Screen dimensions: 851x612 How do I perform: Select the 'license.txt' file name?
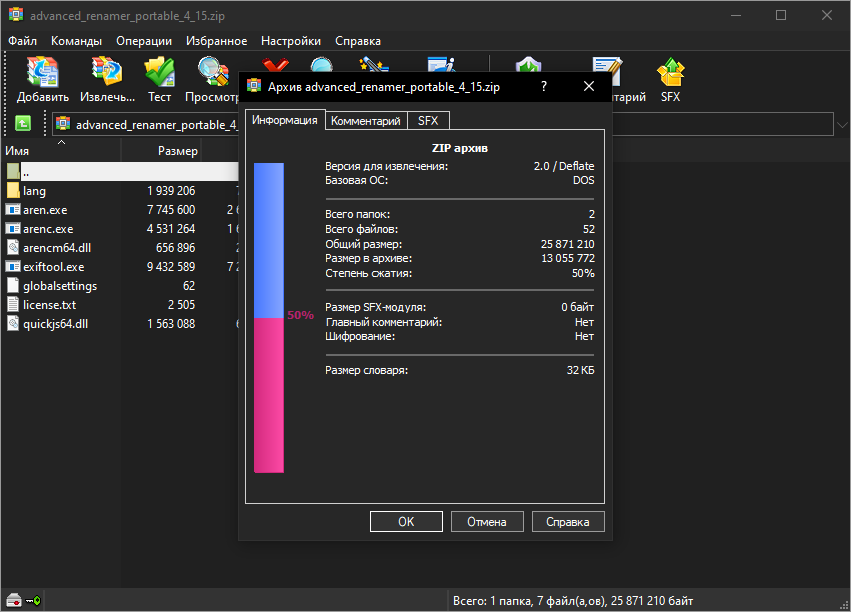click(49, 305)
